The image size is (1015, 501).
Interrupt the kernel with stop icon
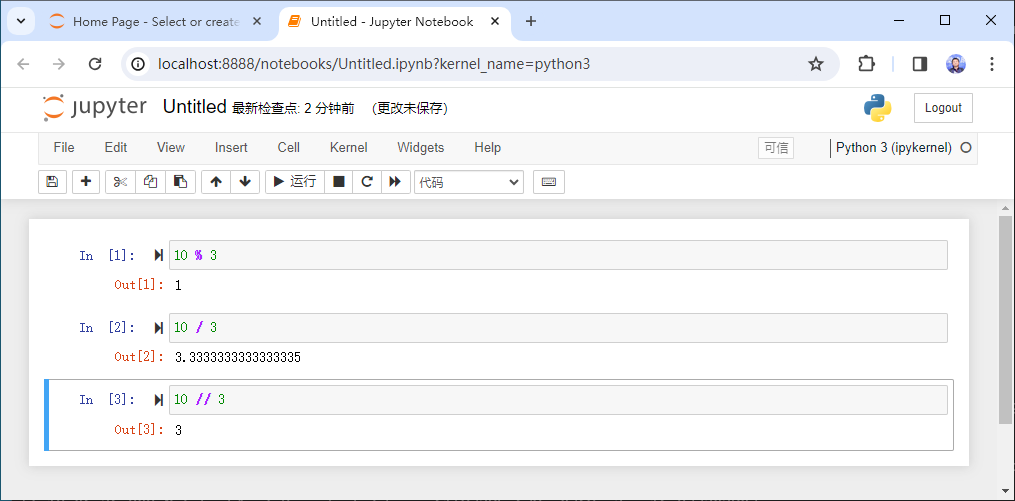pyautogui.click(x=339, y=181)
